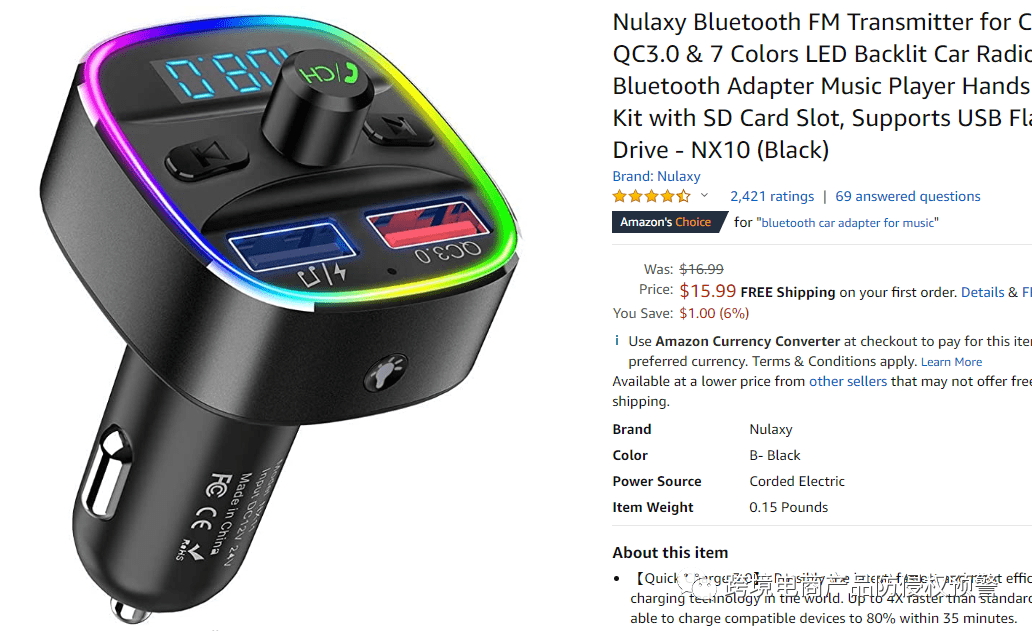The height and width of the screenshot is (631, 1032).
Task: Open "bluetooth car adapter for music" search link
Action: pos(847,223)
